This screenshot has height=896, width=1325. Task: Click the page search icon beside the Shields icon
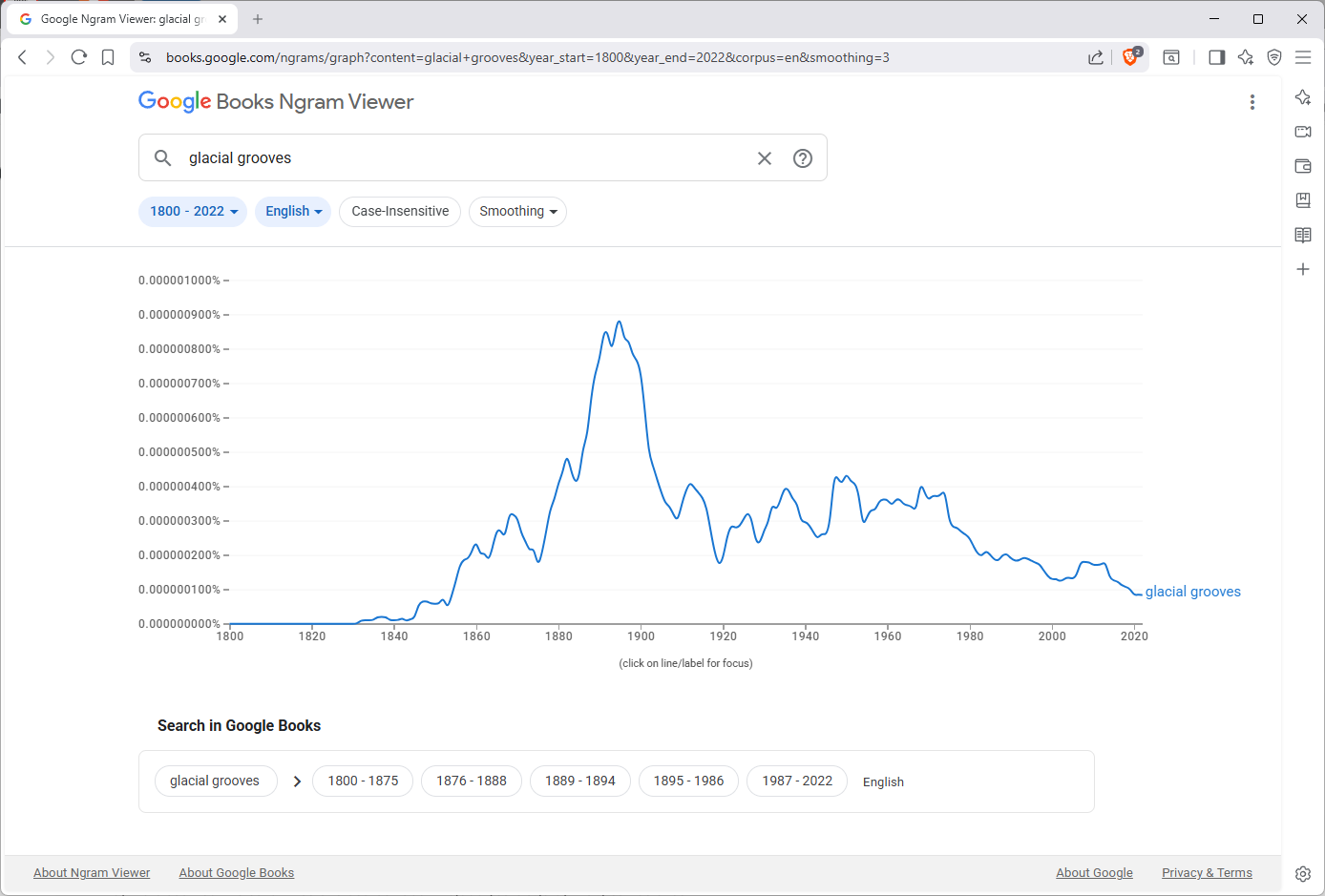point(1171,57)
